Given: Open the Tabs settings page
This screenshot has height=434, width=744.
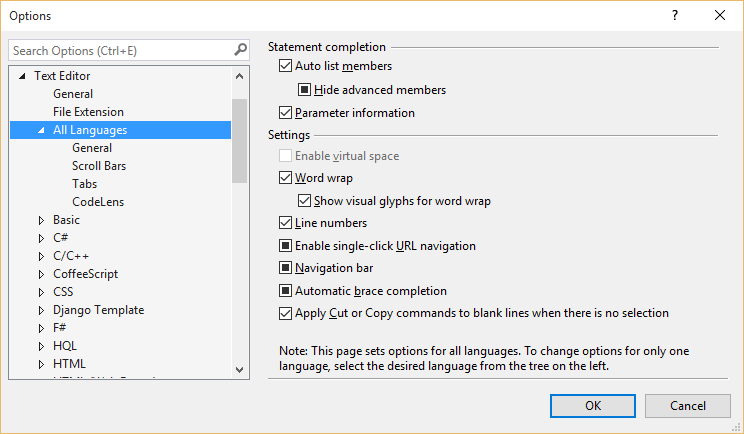Looking at the screenshot, I should 84,184.
